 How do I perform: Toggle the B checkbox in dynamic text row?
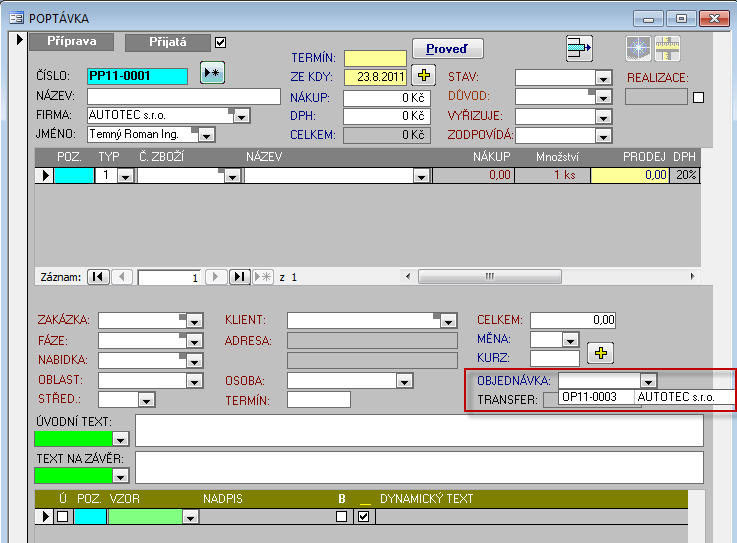pos(342,517)
